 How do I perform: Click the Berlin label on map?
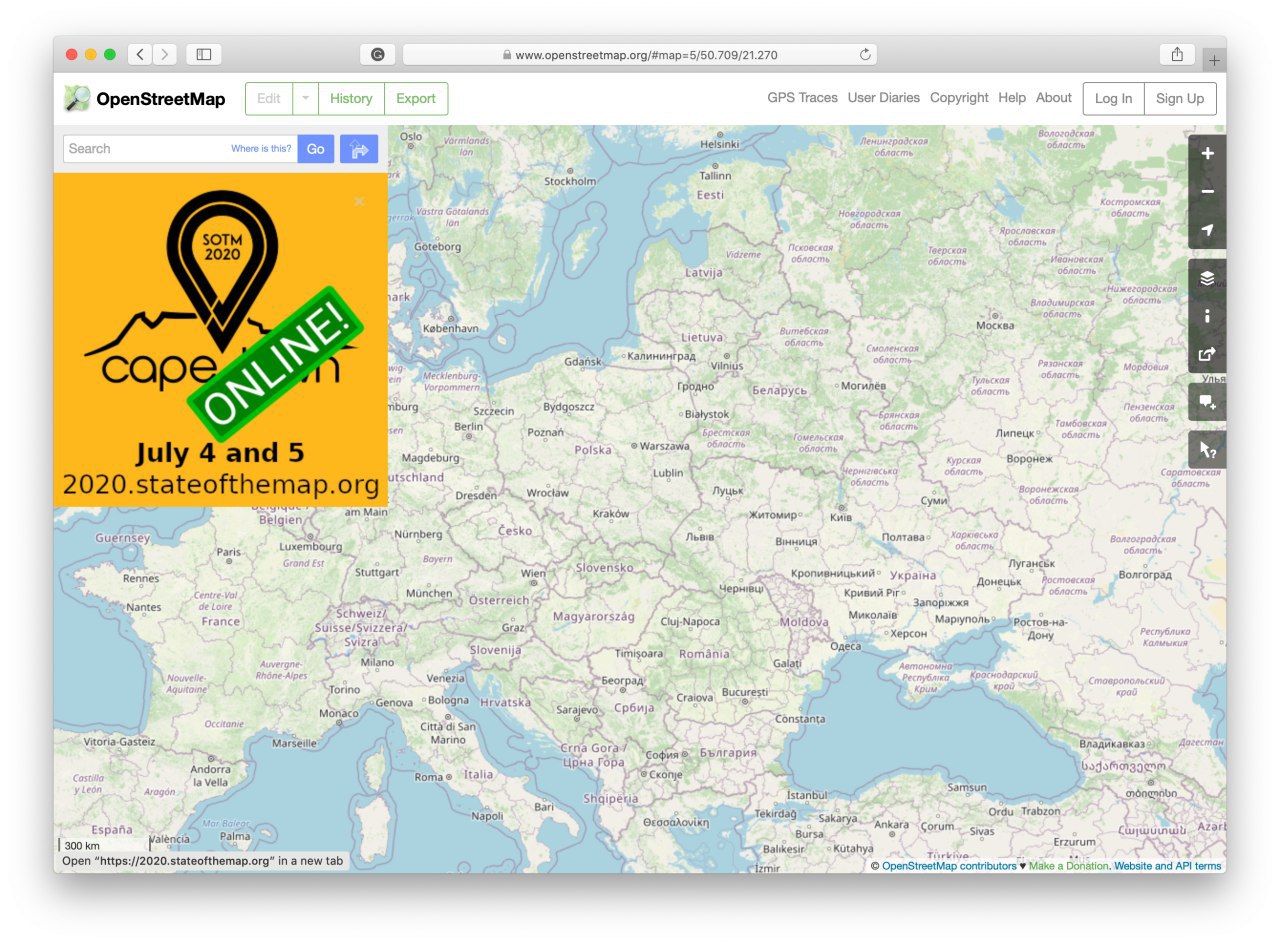tap(468, 426)
